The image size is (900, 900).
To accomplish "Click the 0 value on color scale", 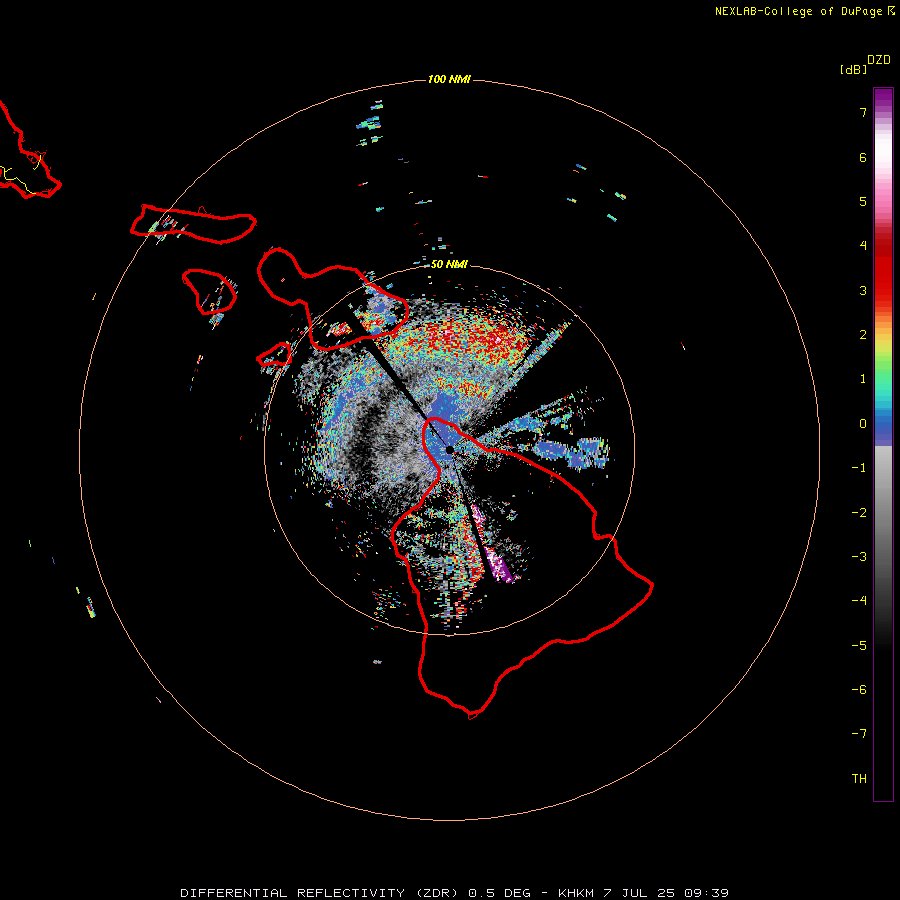I will coord(863,424).
